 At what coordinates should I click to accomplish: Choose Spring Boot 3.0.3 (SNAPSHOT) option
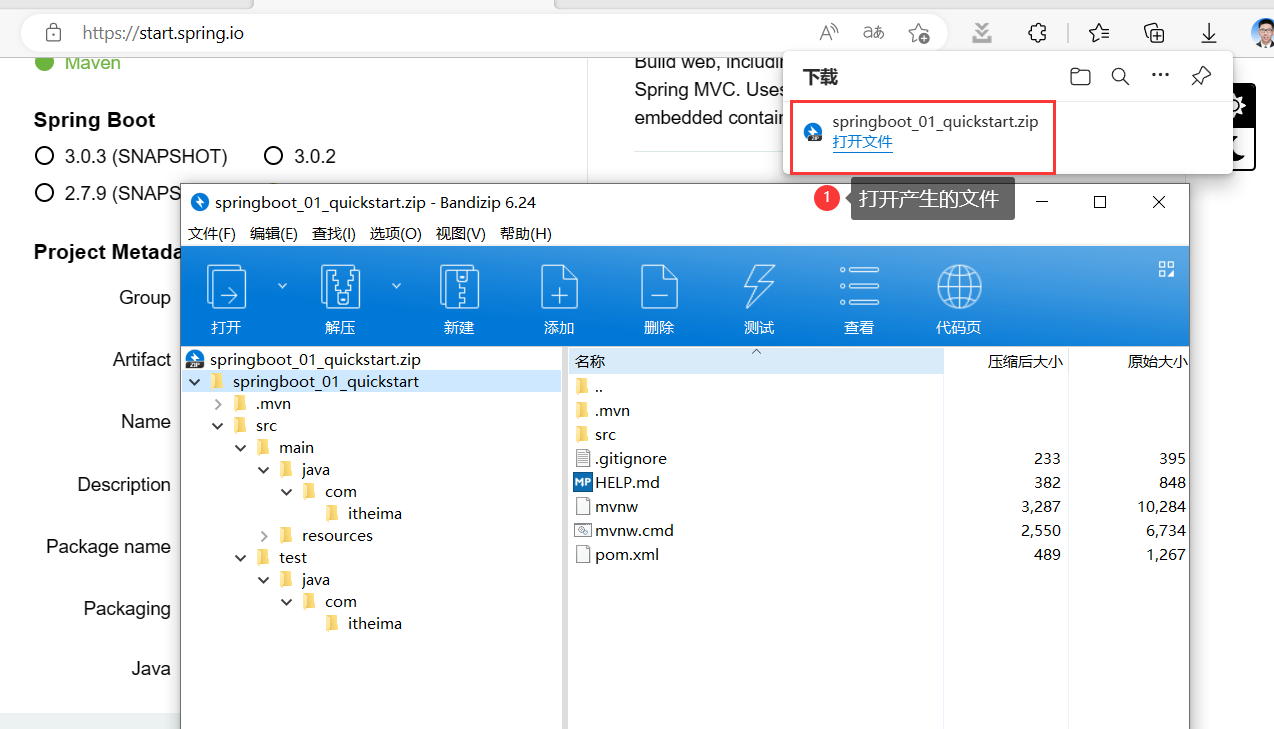(44, 155)
